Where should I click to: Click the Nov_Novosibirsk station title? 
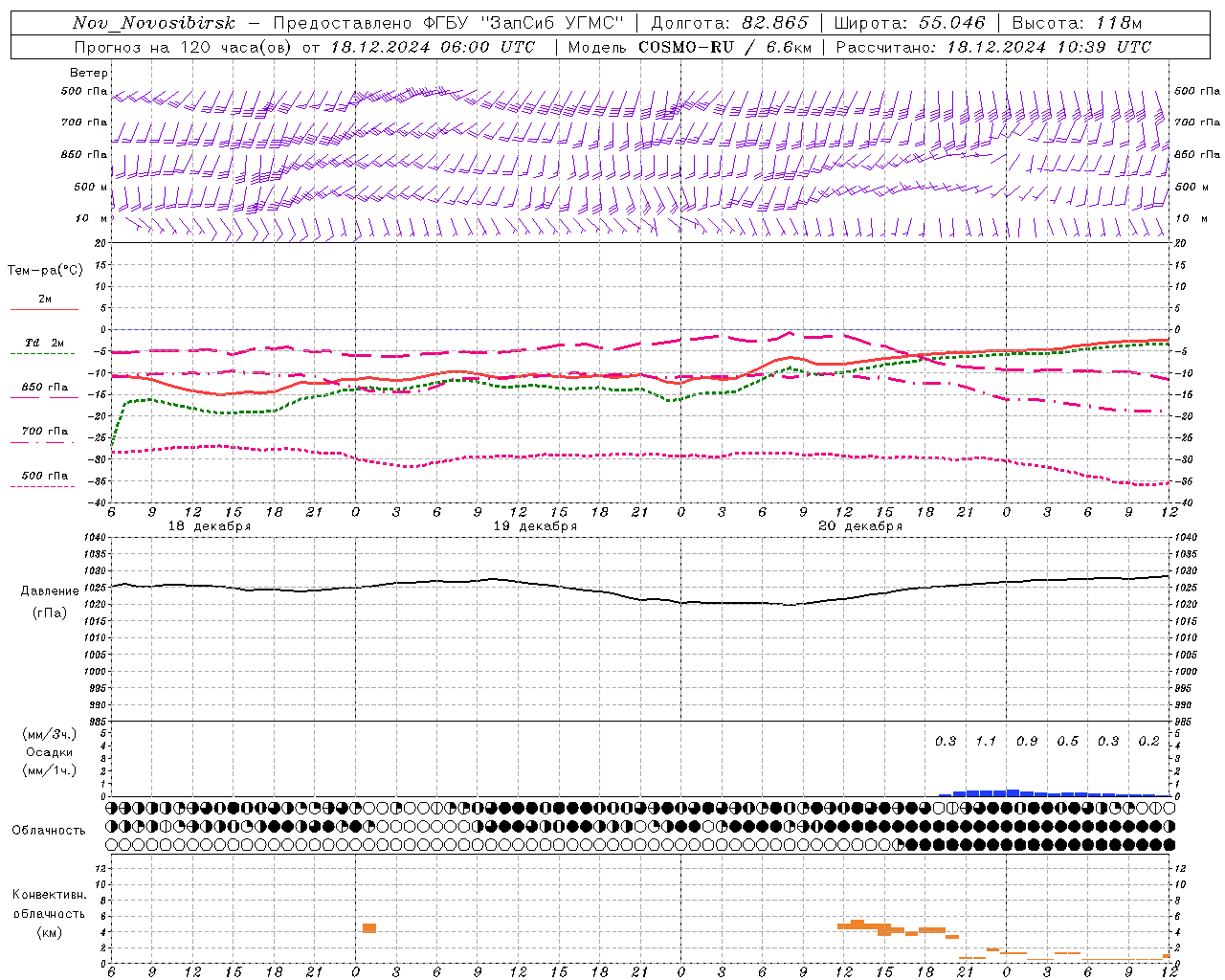pos(153,23)
